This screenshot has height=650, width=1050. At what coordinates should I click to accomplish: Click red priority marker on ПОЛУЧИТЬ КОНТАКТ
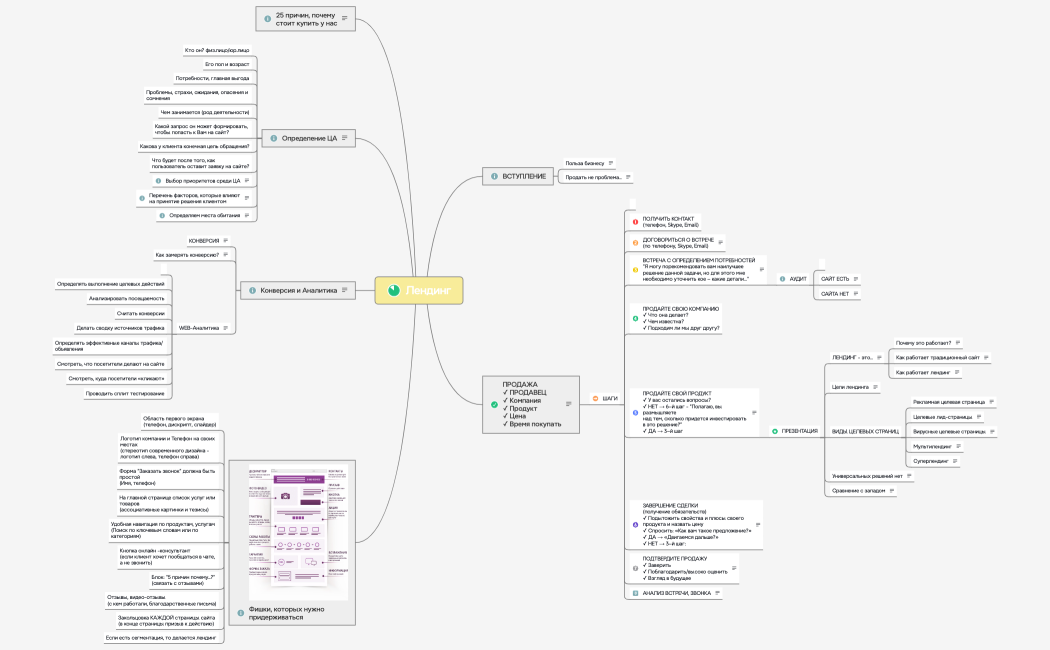[635, 221]
